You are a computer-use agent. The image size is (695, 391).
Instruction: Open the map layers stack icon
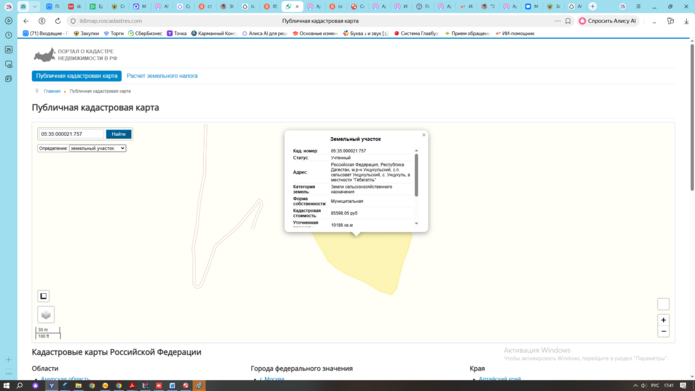tap(46, 315)
